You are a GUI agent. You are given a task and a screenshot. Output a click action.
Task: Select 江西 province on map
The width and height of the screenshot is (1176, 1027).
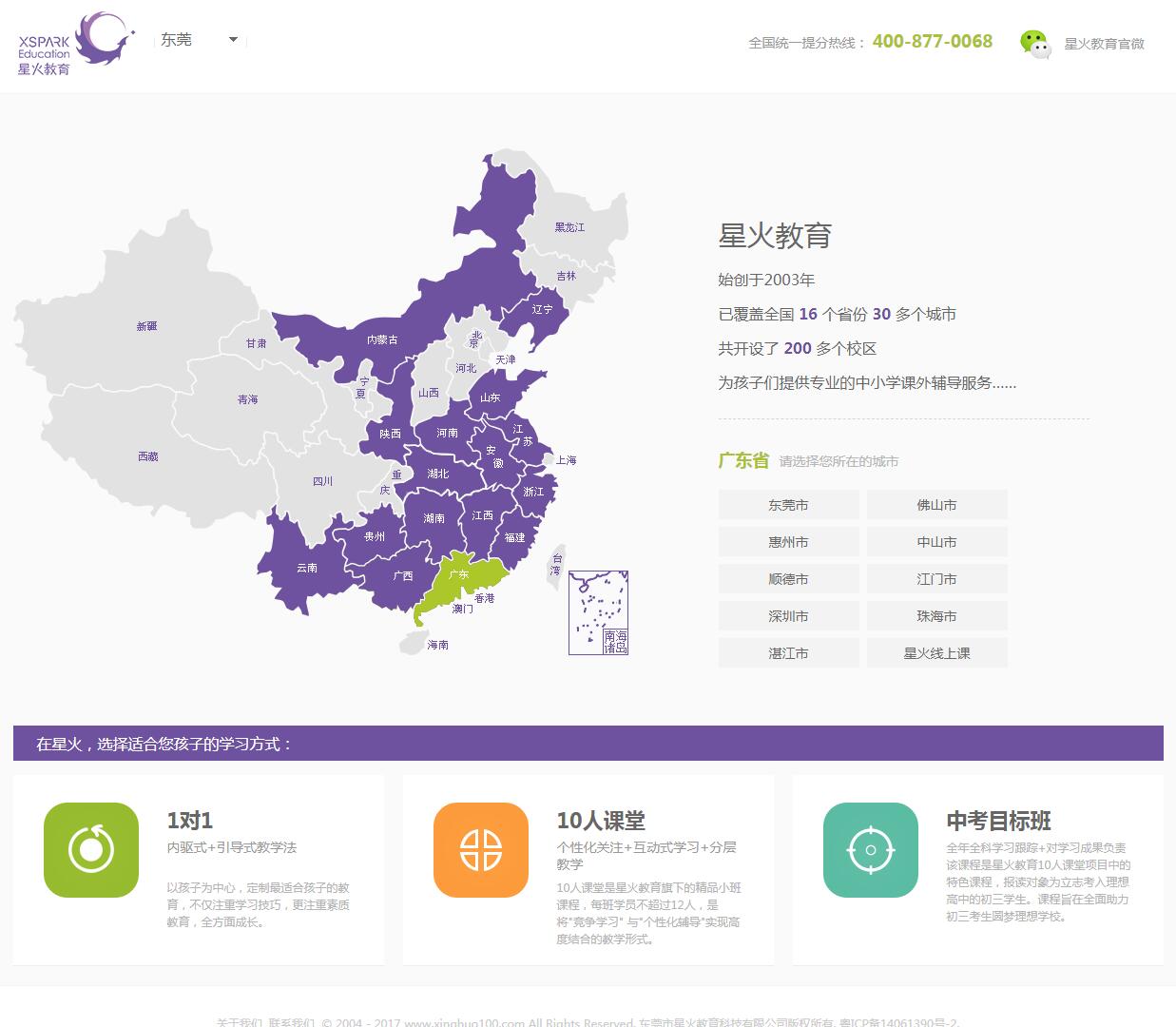click(x=482, y=515)
